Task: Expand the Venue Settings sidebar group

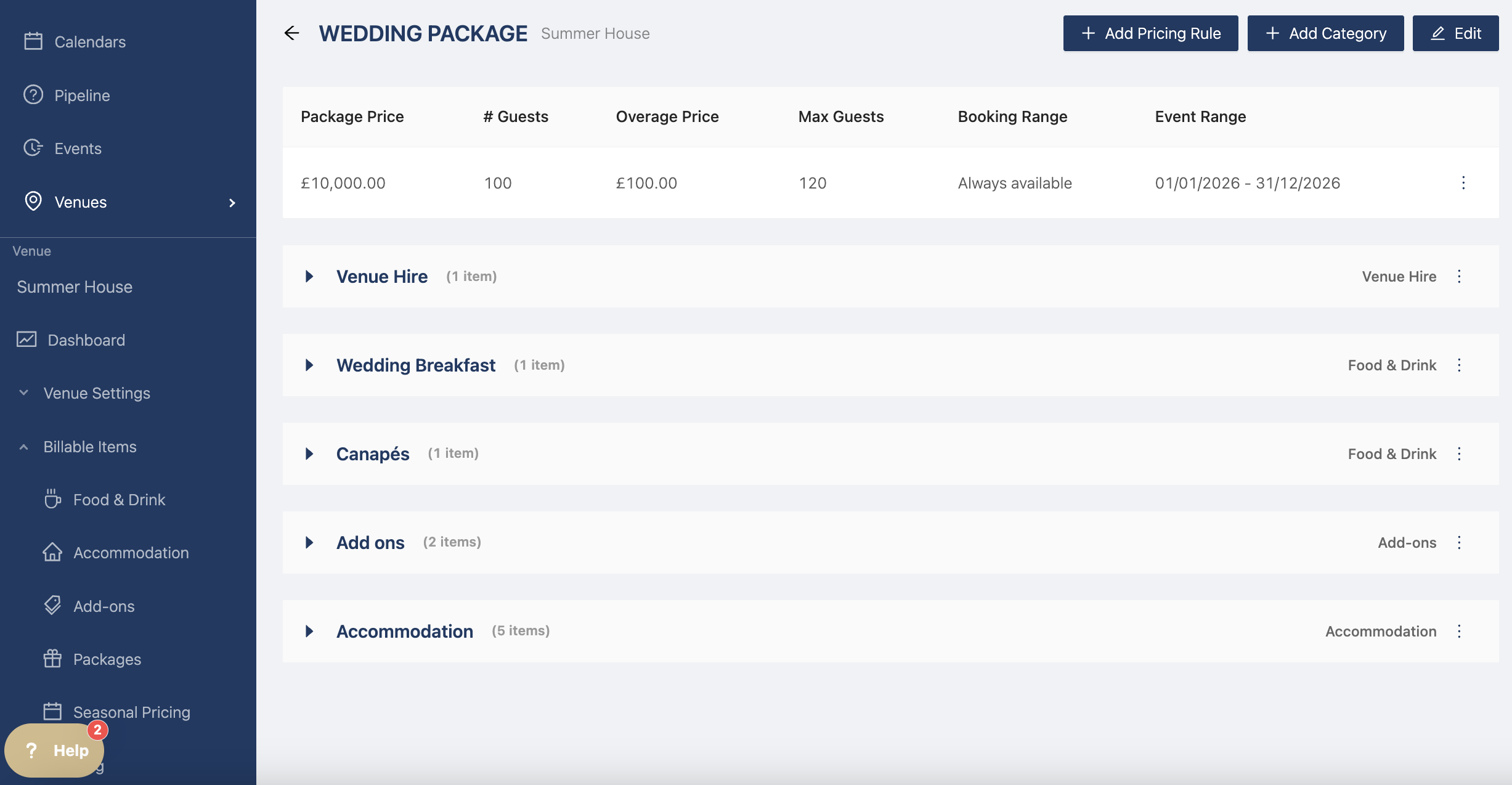Action: click(96, 393)
